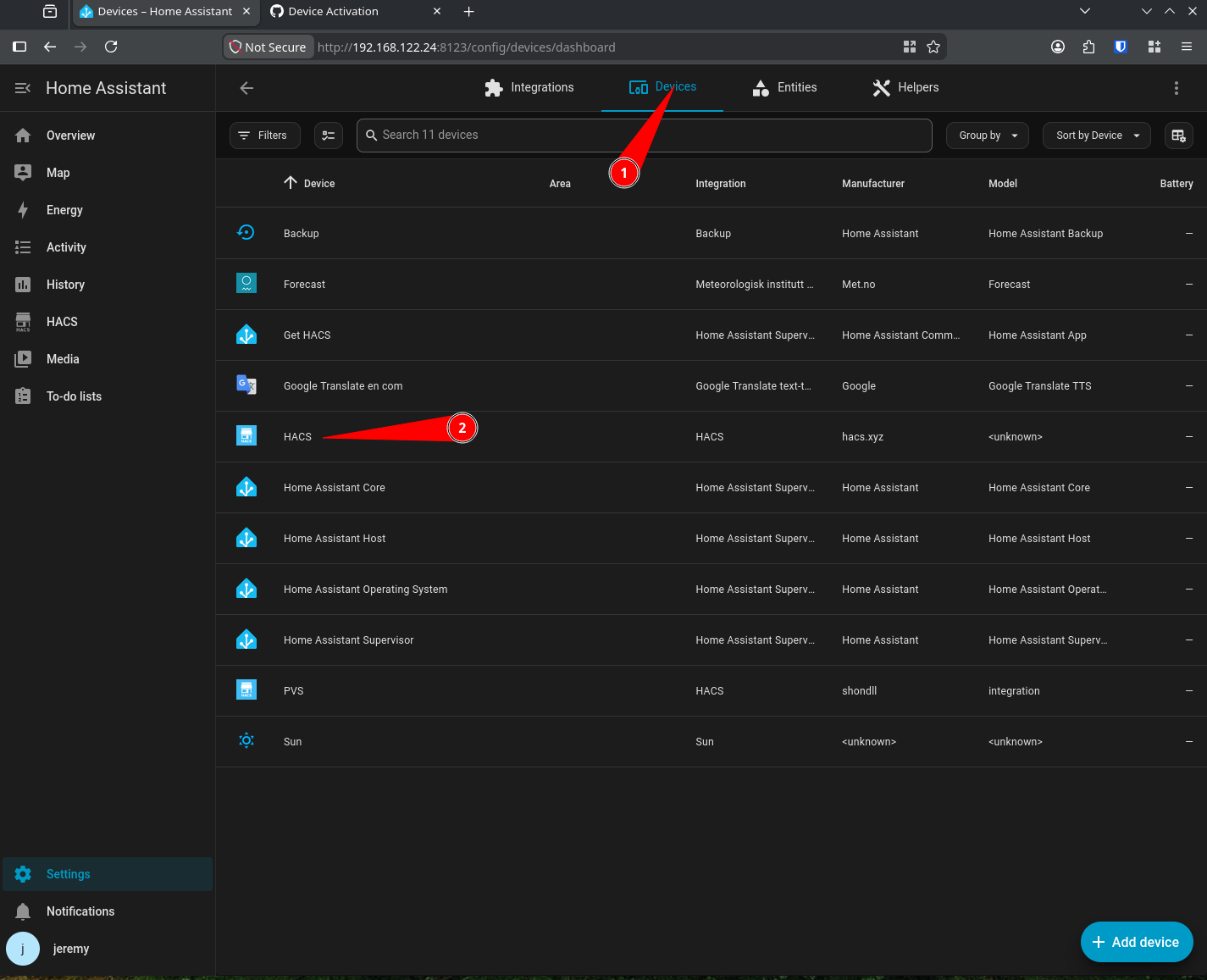This screenshot has height=980, width=1207.
Task: Open the Google Translate en com device
Action: pyautogui.click(x=343, y=386)
